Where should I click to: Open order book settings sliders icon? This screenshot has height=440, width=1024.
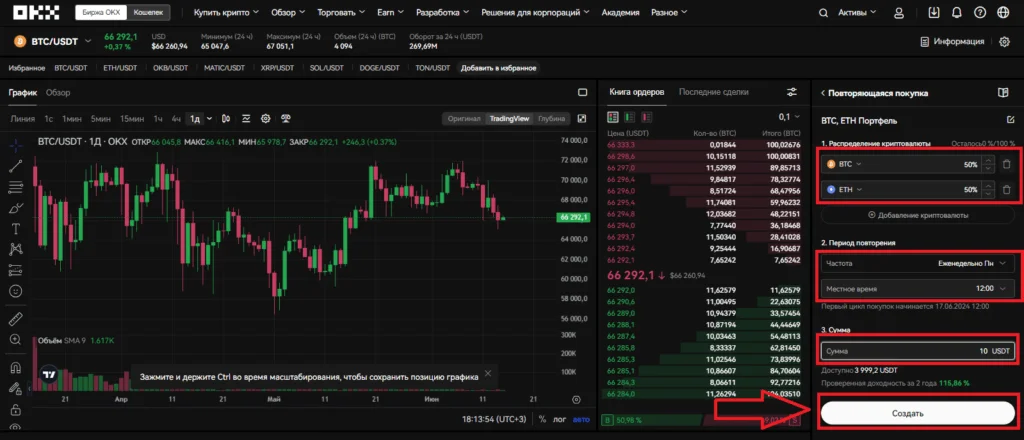792,93
